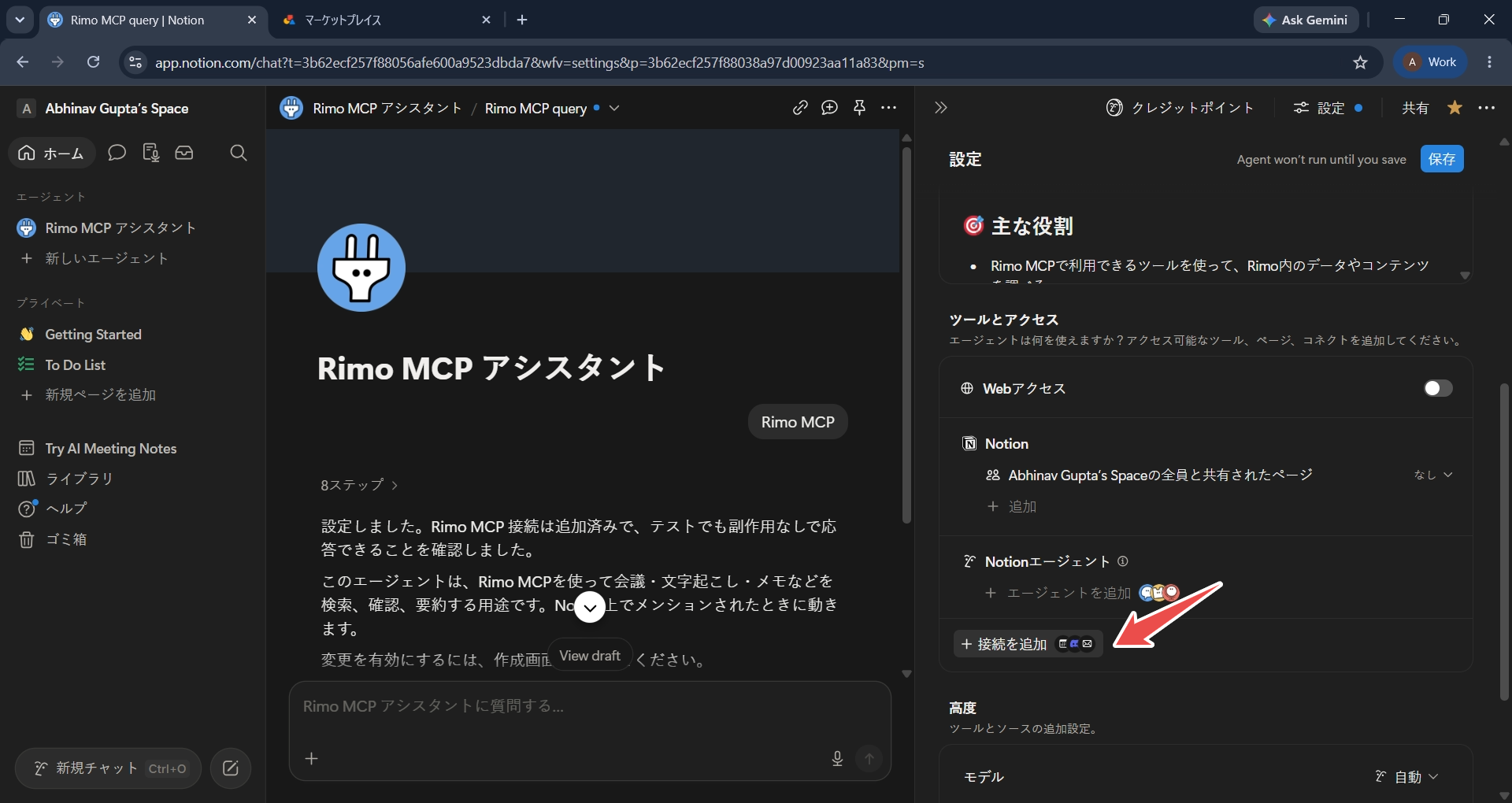Open the モデル 自動 dropdown
1512x803 pixels.
pos(1408,777)
